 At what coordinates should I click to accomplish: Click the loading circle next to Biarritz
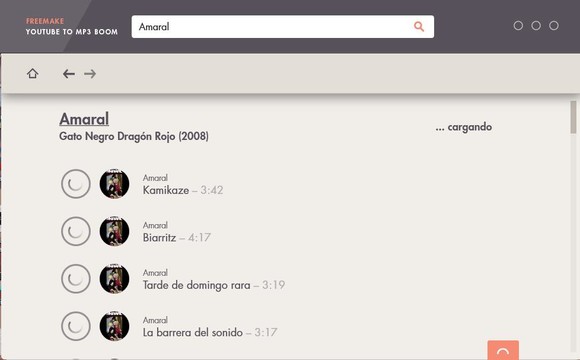coord(76,231)
